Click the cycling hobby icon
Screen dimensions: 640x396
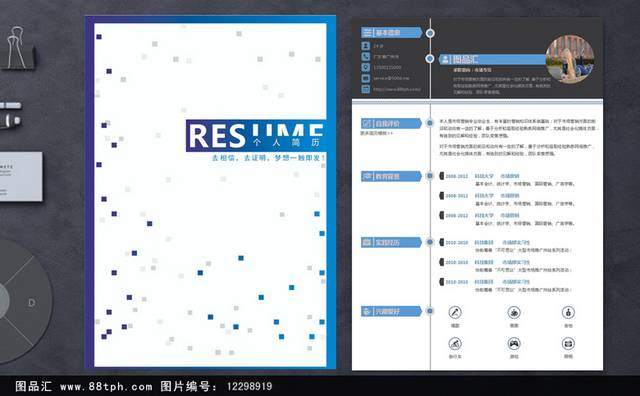coord(455,344)
